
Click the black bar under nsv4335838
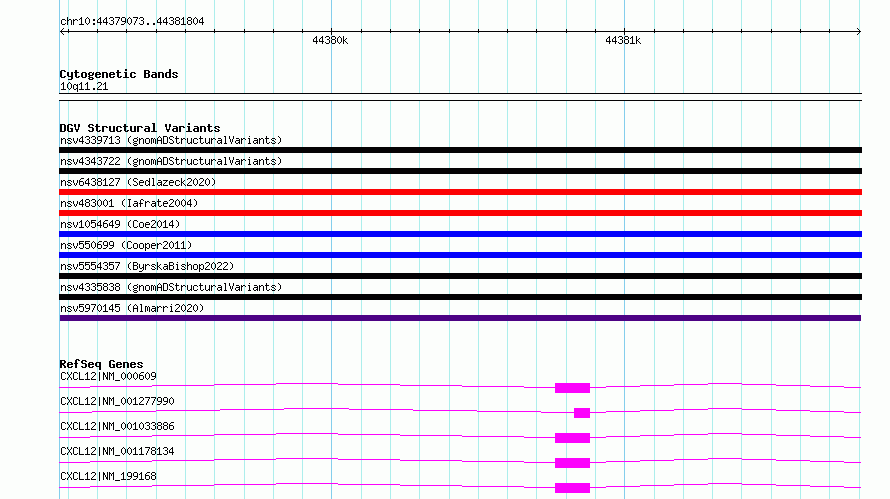click(460, 297)
